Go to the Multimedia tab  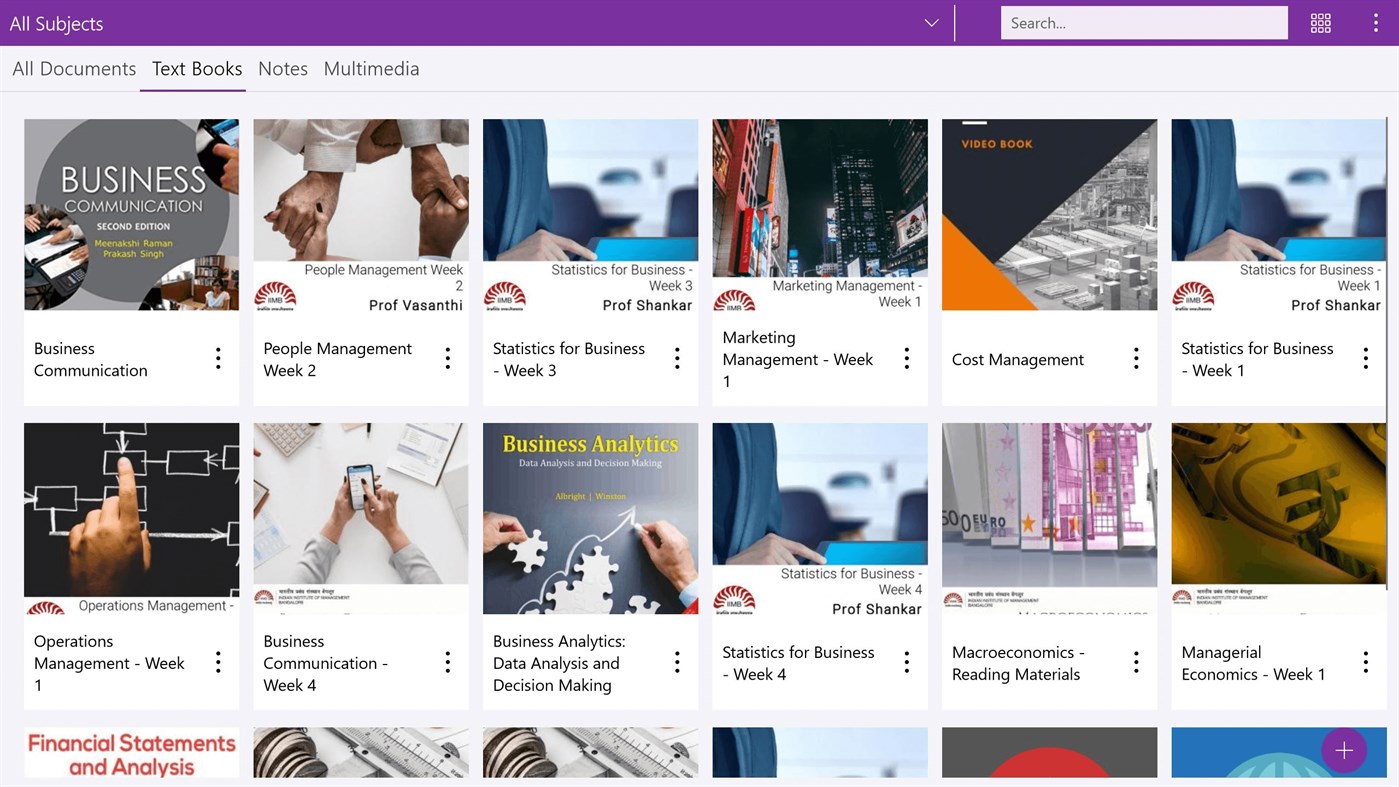click(x=371, y=68)
